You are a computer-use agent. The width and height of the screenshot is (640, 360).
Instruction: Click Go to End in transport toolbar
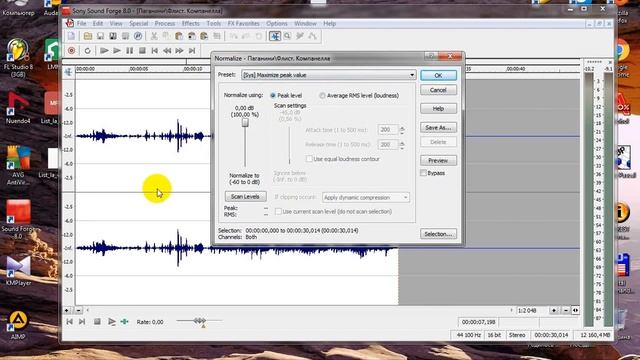192,51
